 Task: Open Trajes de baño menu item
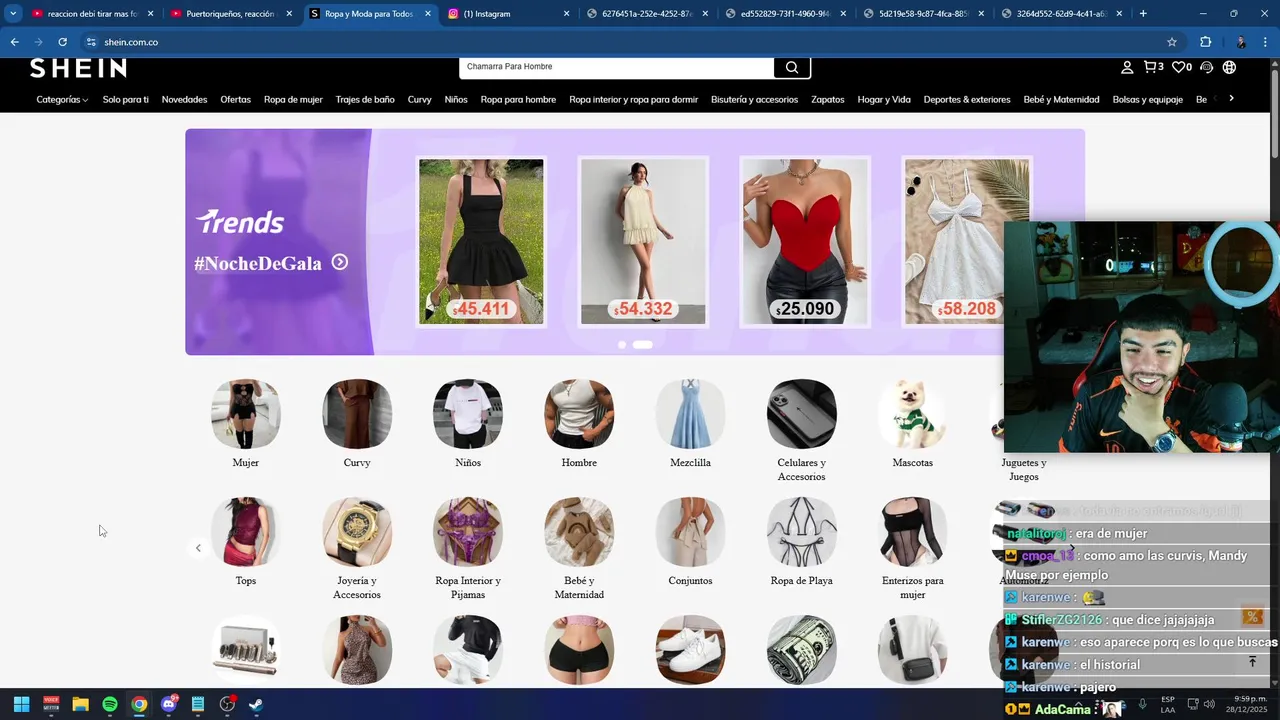(x=365, y=99)
